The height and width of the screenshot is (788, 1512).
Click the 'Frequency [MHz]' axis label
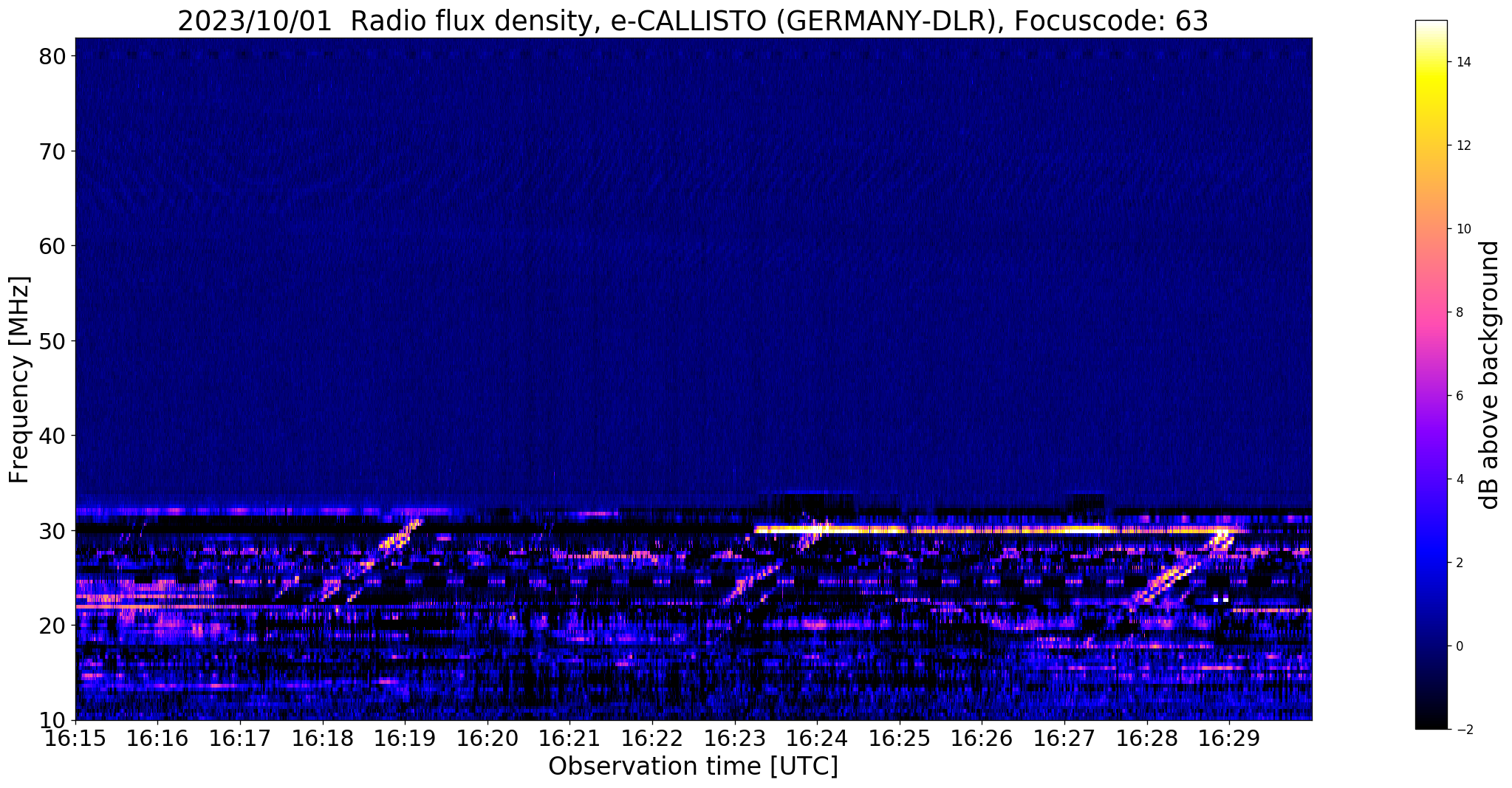pyautogui.click(x=19, y=380)
